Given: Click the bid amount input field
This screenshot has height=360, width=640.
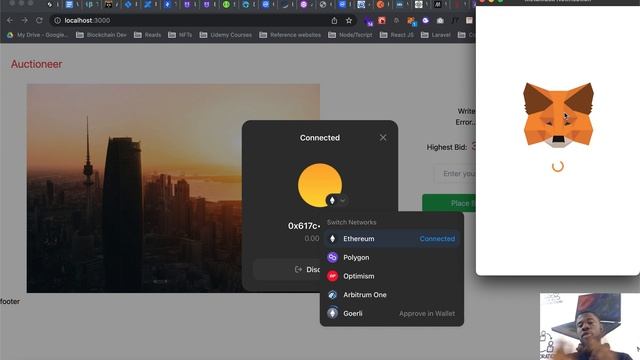Looking at the screenshot, I should (455, 174).
